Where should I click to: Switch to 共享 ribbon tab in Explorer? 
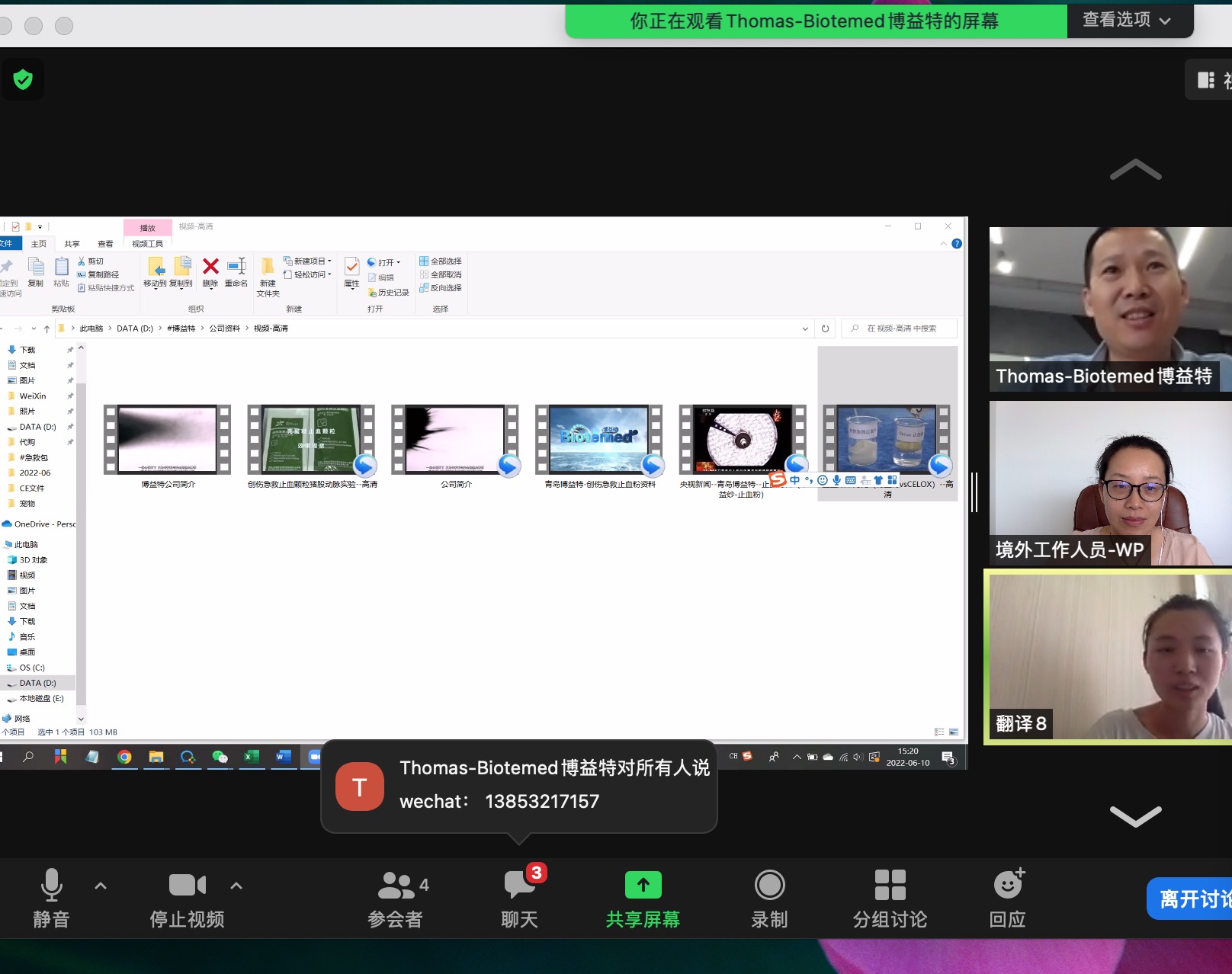72,244
